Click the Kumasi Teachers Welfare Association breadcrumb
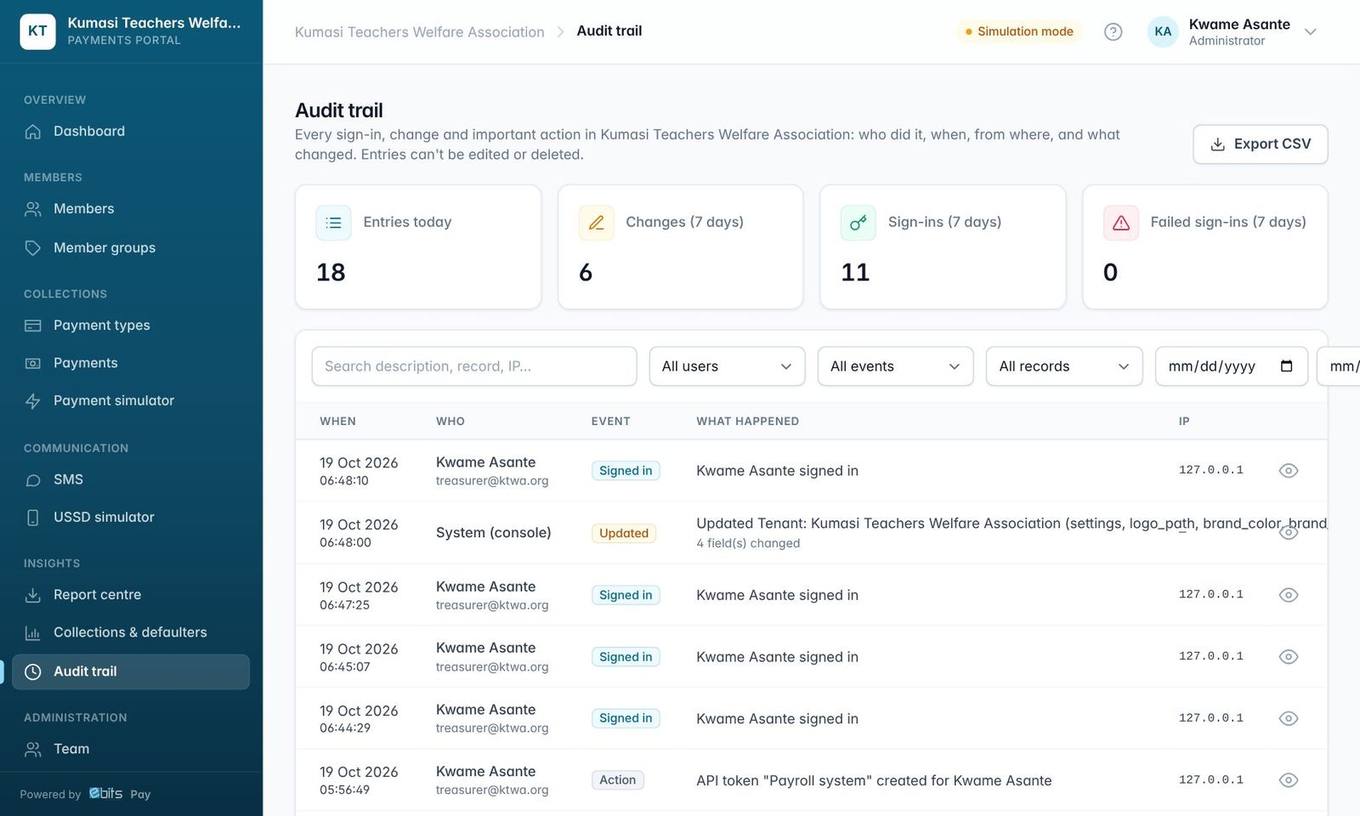 [420, 32]
